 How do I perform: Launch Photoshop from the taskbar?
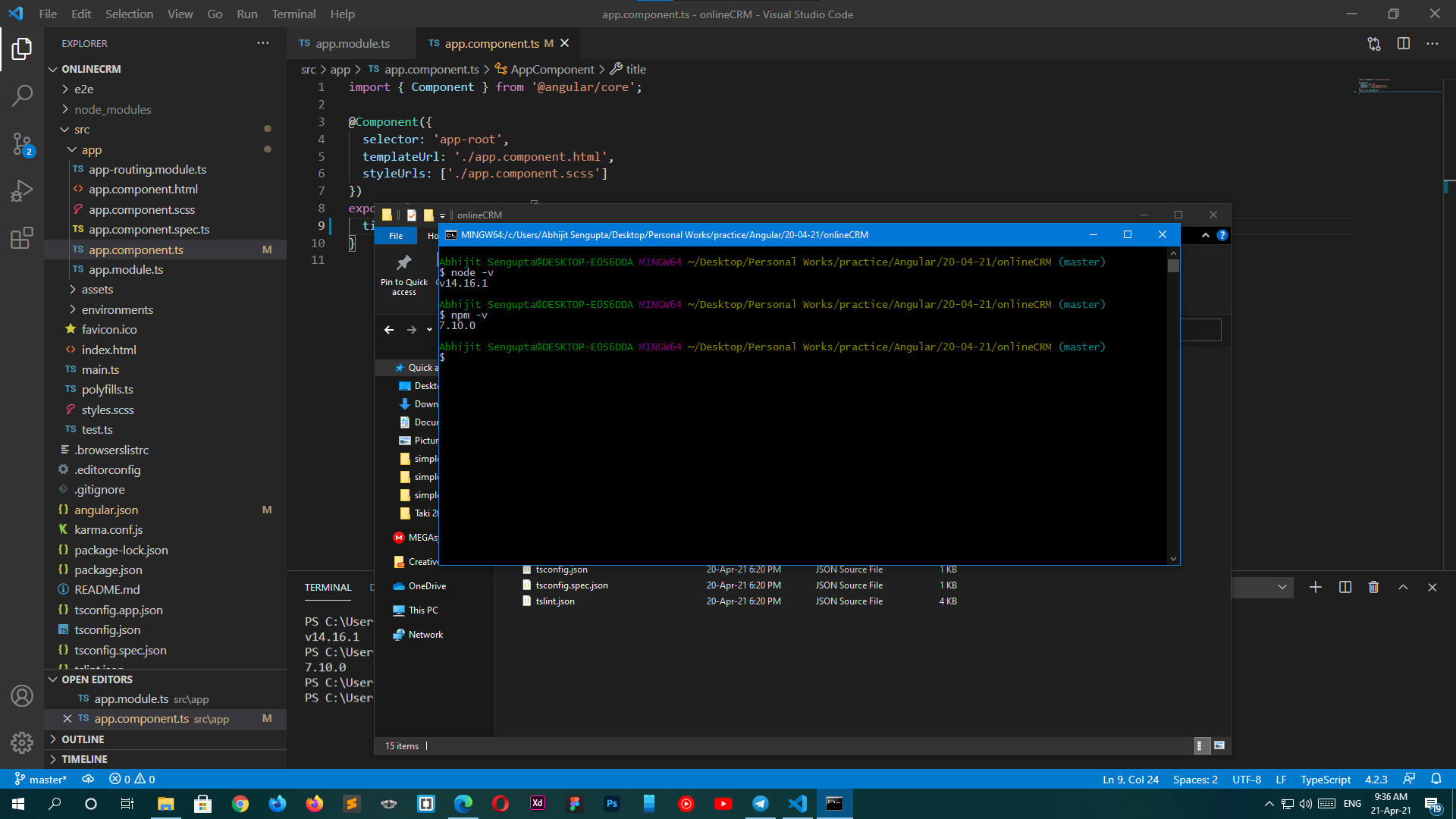click(x=612, y=804)
